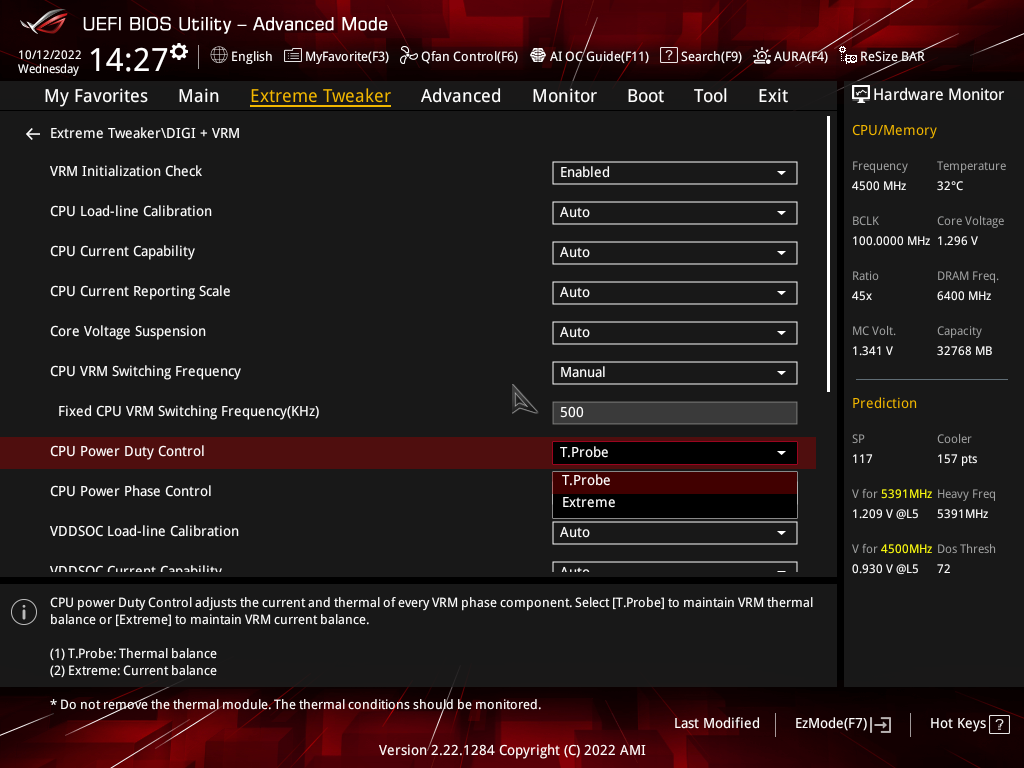Open the Tool tab
Screen dimensions: 1024x768
pyautogui.click(x=711, y=96)
